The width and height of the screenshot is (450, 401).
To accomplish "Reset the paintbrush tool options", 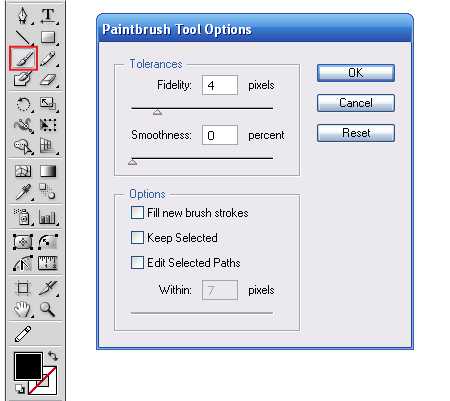I will click(356, 133).
